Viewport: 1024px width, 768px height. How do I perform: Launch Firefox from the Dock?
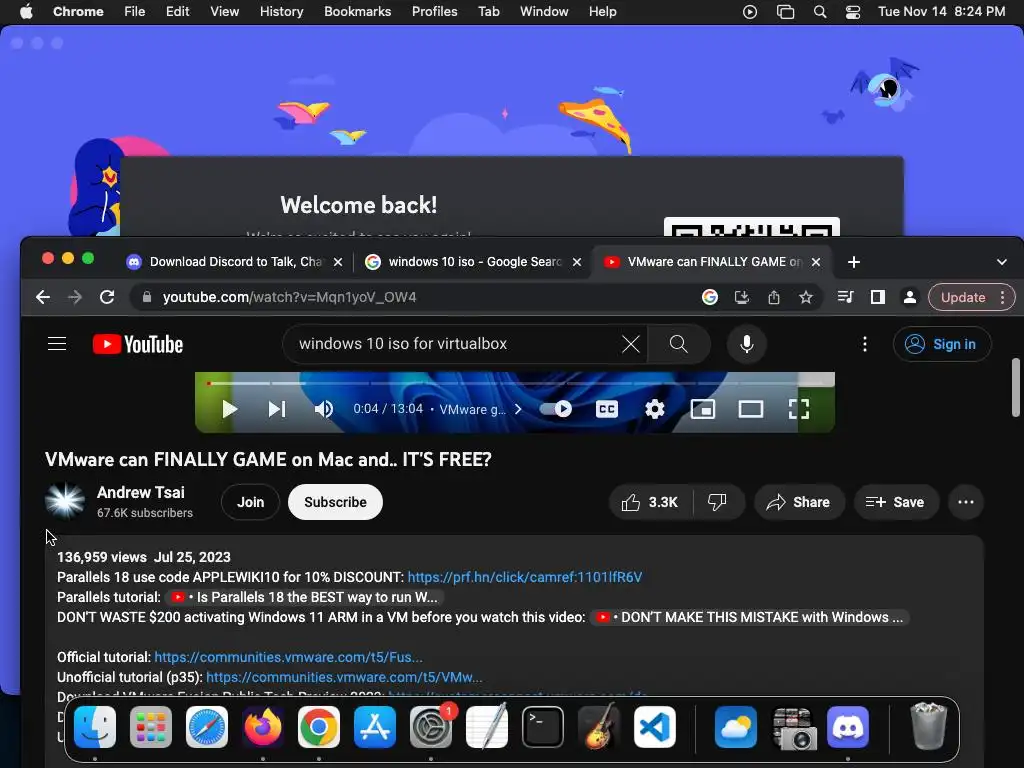tap(263, 726)
